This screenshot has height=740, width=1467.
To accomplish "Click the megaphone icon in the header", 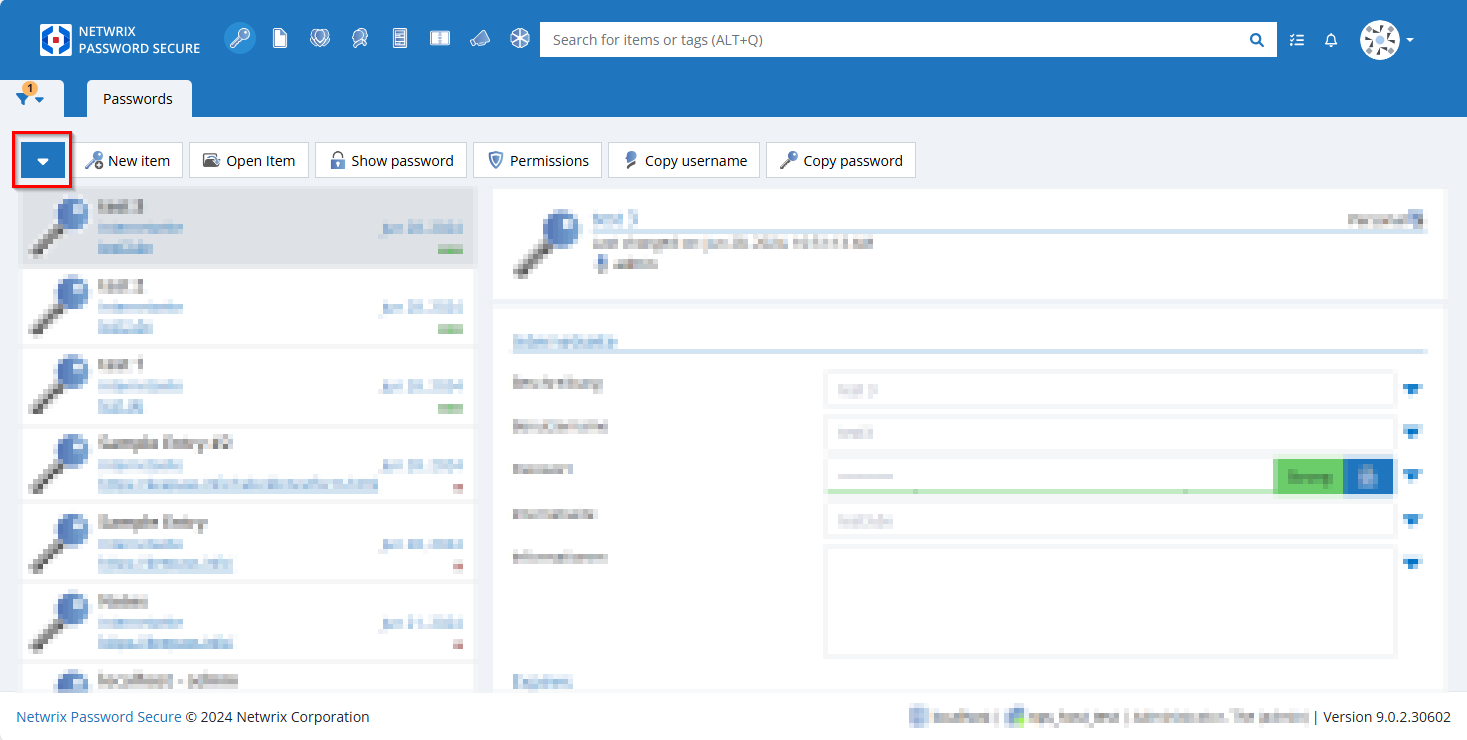I will coord(480,39).
